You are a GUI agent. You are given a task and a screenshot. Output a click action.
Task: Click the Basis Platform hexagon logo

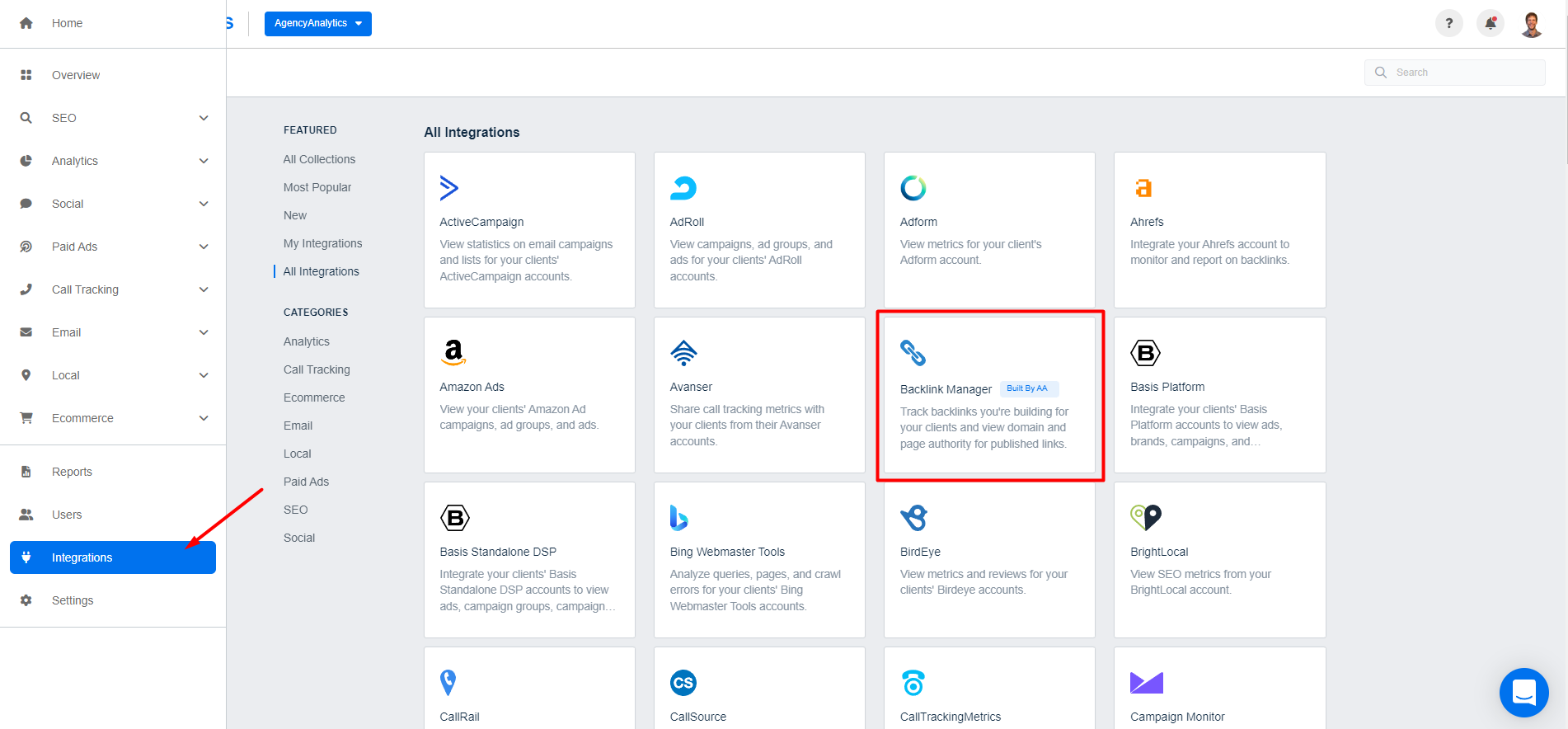1145,353
